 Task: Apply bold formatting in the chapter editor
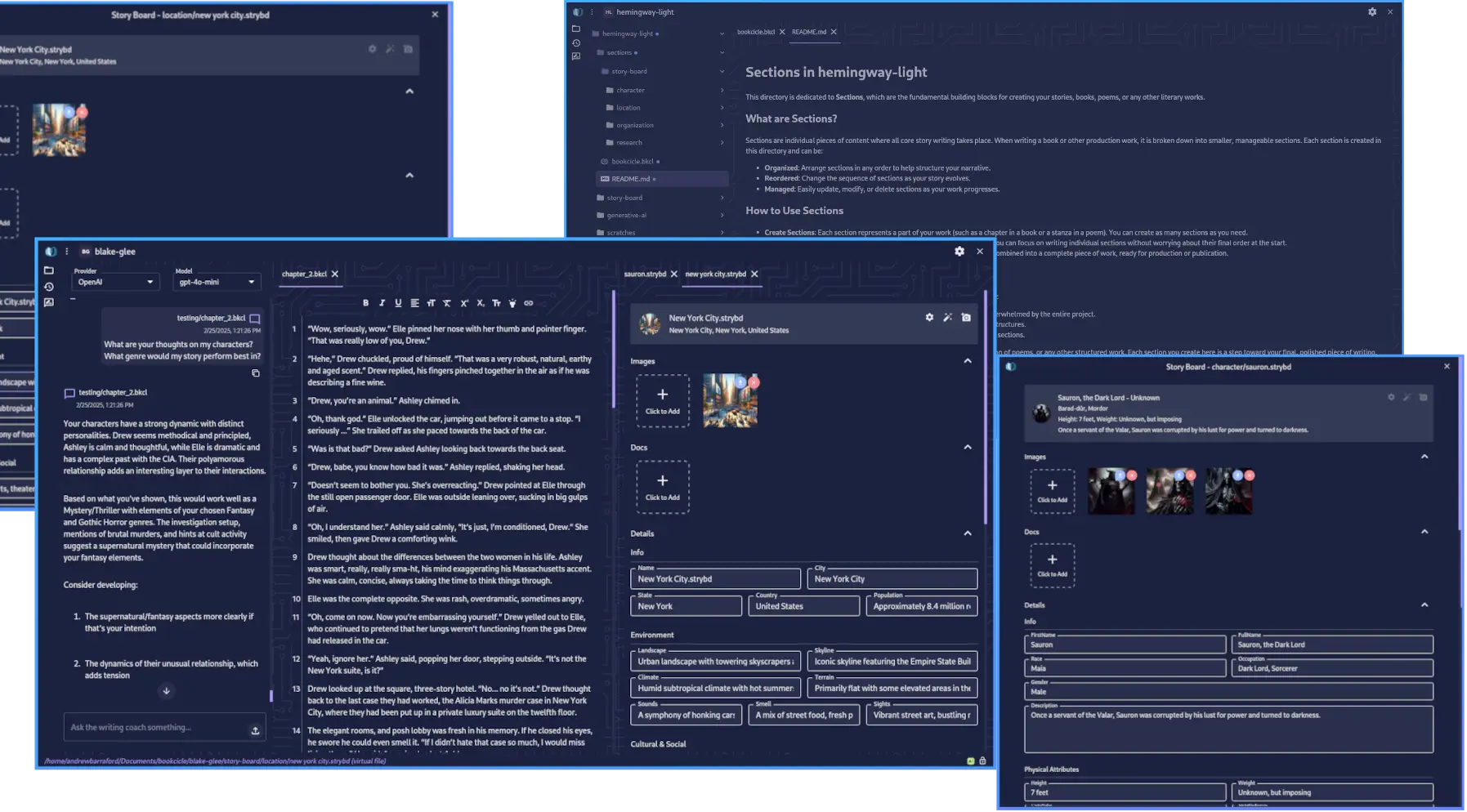tap(366, 303)
